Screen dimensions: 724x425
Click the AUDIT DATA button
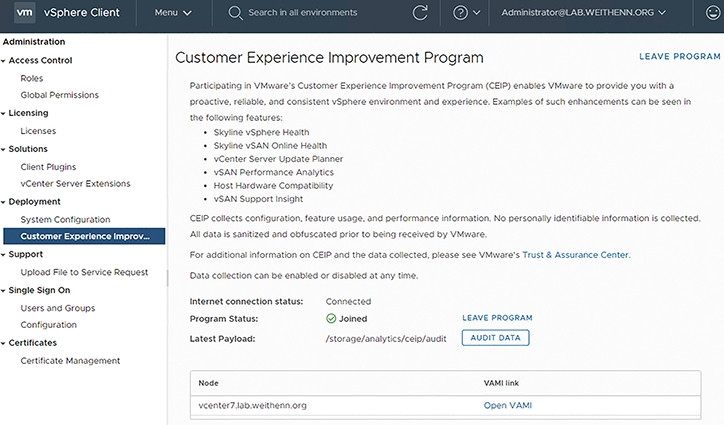click(495, 338)
